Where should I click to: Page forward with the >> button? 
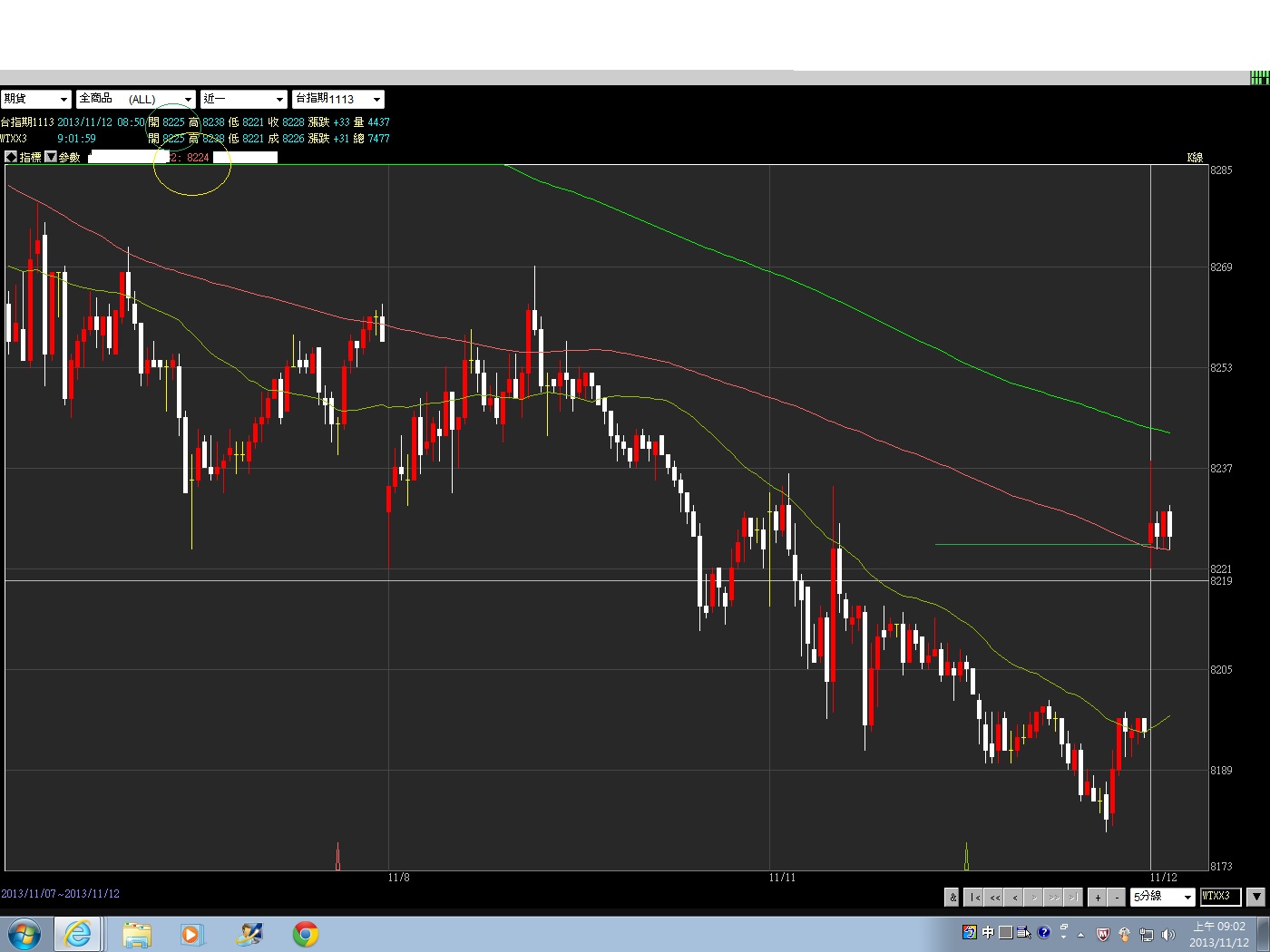[x=1054, y=897]
